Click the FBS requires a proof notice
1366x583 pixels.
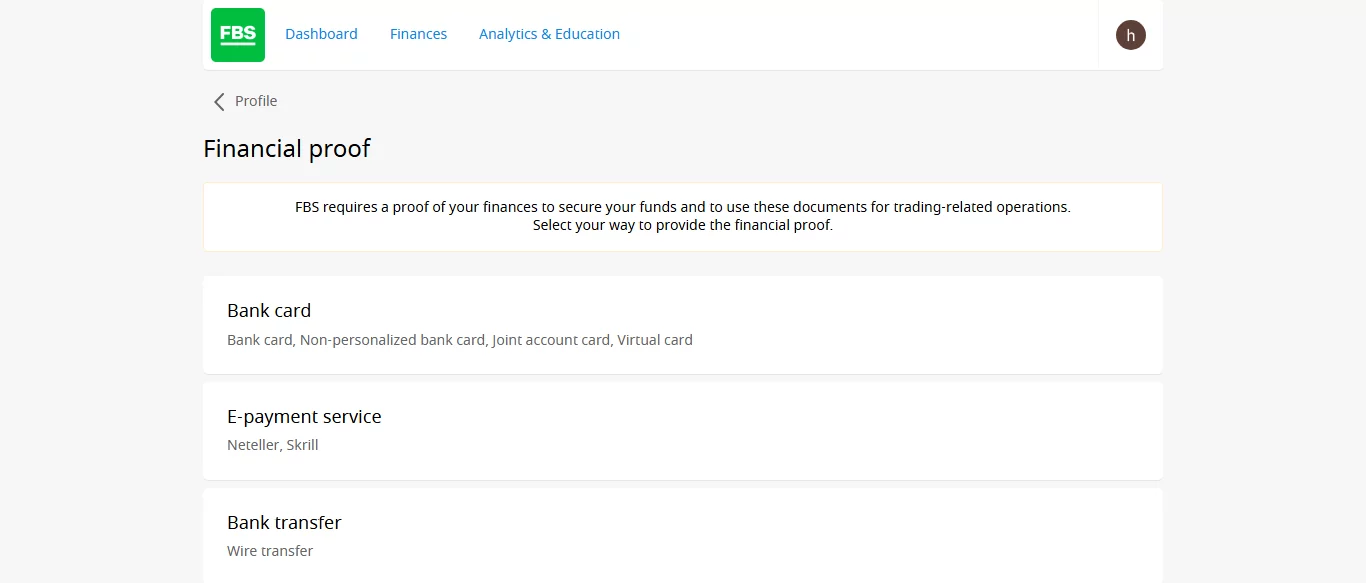click(x=683, y=207)
